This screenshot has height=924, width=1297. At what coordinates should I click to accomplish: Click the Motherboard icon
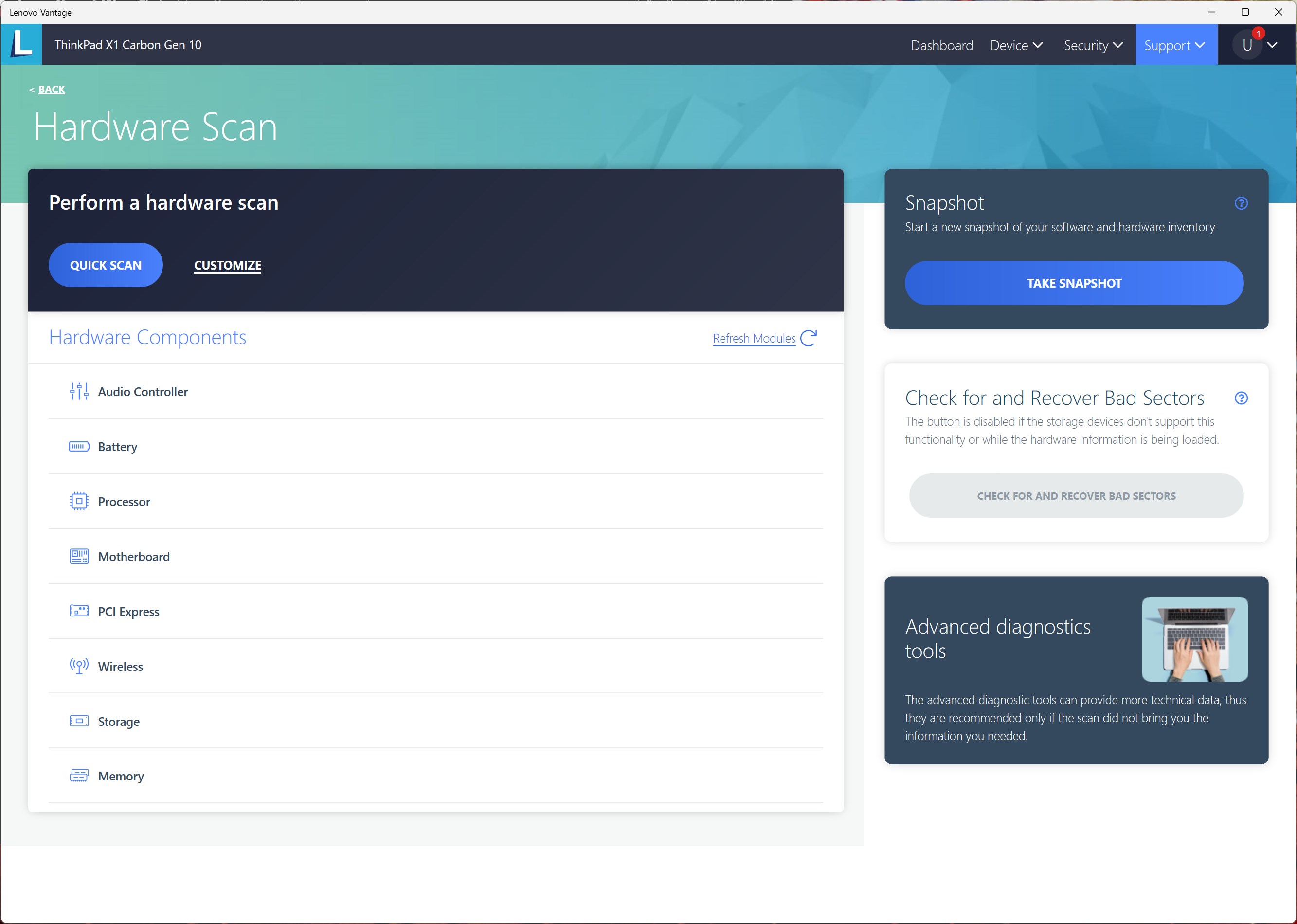coord(79,557)
